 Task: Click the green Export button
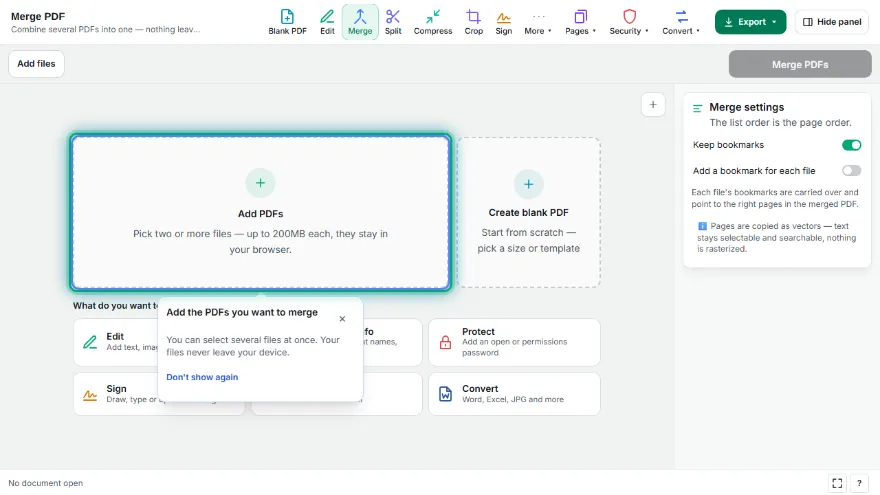[x=750, y=22]
